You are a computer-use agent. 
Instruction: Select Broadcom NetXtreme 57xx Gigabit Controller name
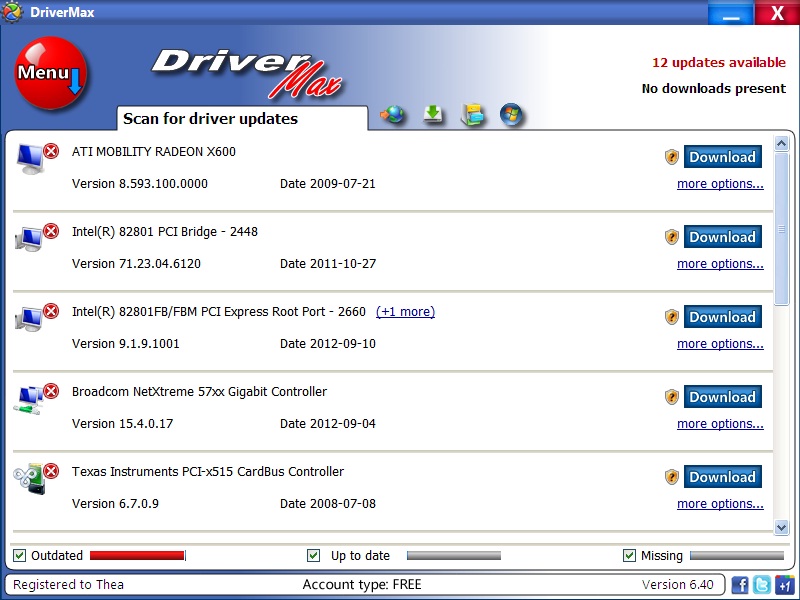coord(199,392)
